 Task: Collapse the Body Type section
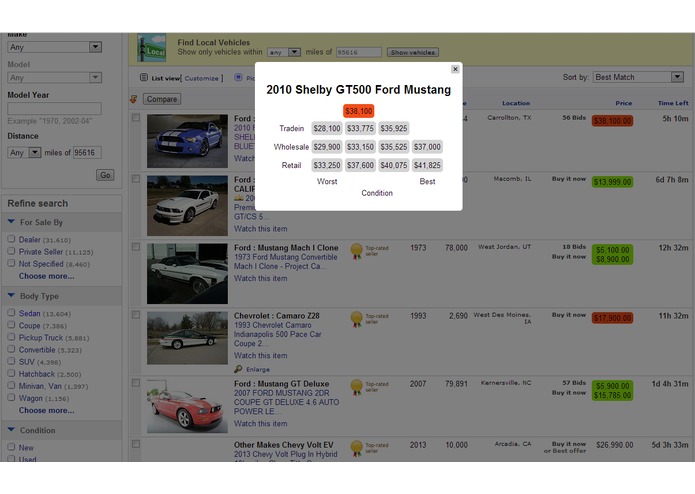[x=12, y=295]
